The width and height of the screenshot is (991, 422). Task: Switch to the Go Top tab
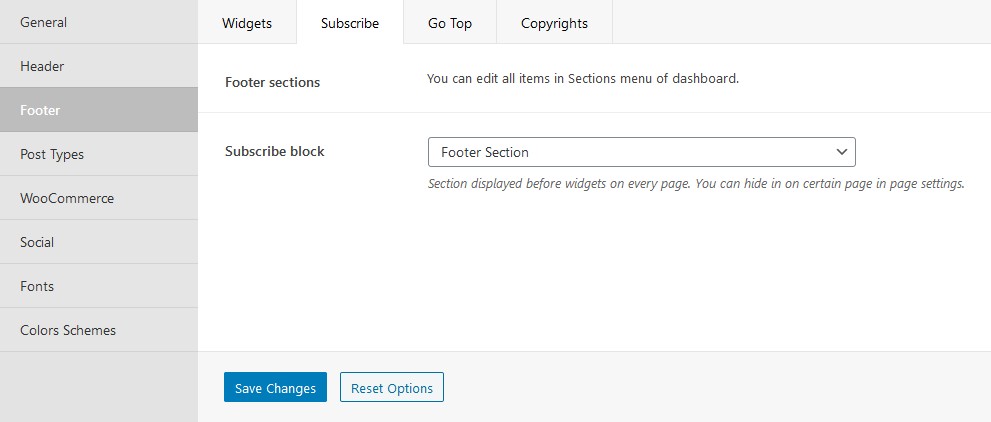pos(450,23)
